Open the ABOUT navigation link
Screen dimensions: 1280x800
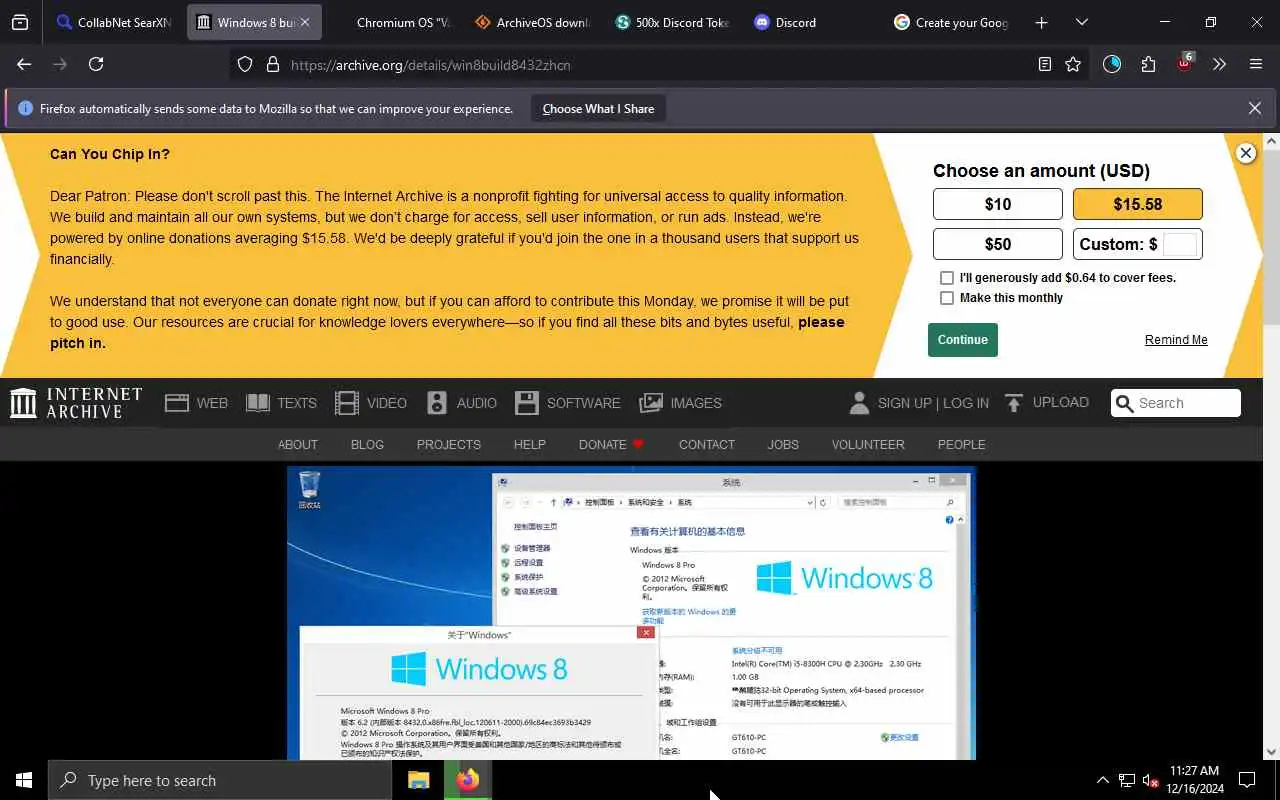[297, 444]
